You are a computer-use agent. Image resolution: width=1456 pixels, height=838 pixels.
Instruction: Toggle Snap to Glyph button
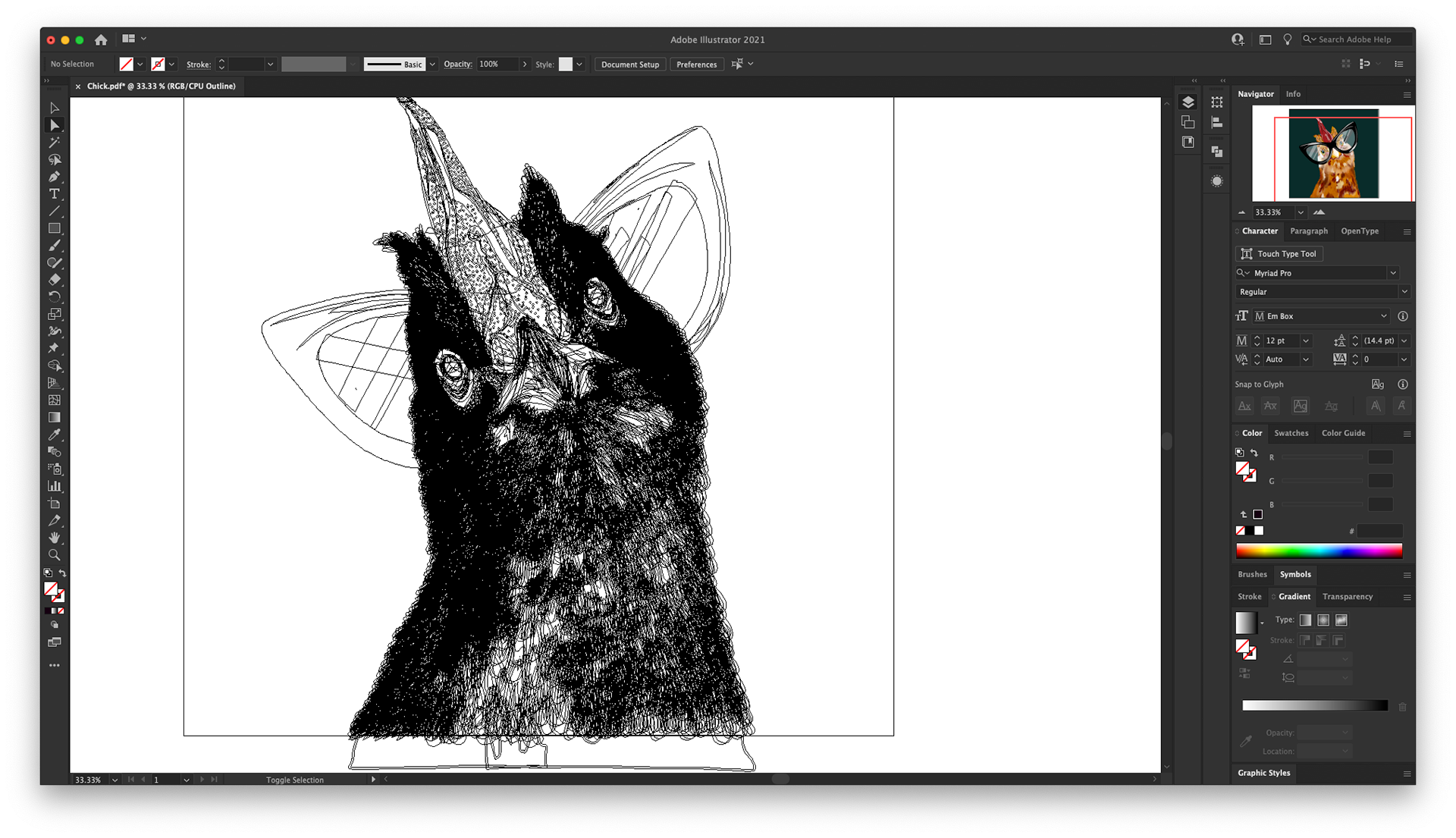tap(1378, 384)
